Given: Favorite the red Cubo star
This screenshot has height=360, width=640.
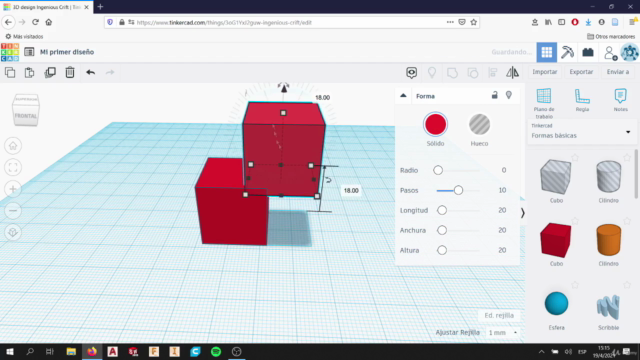Looking at the screenshot, I should (x=575, y=221).
